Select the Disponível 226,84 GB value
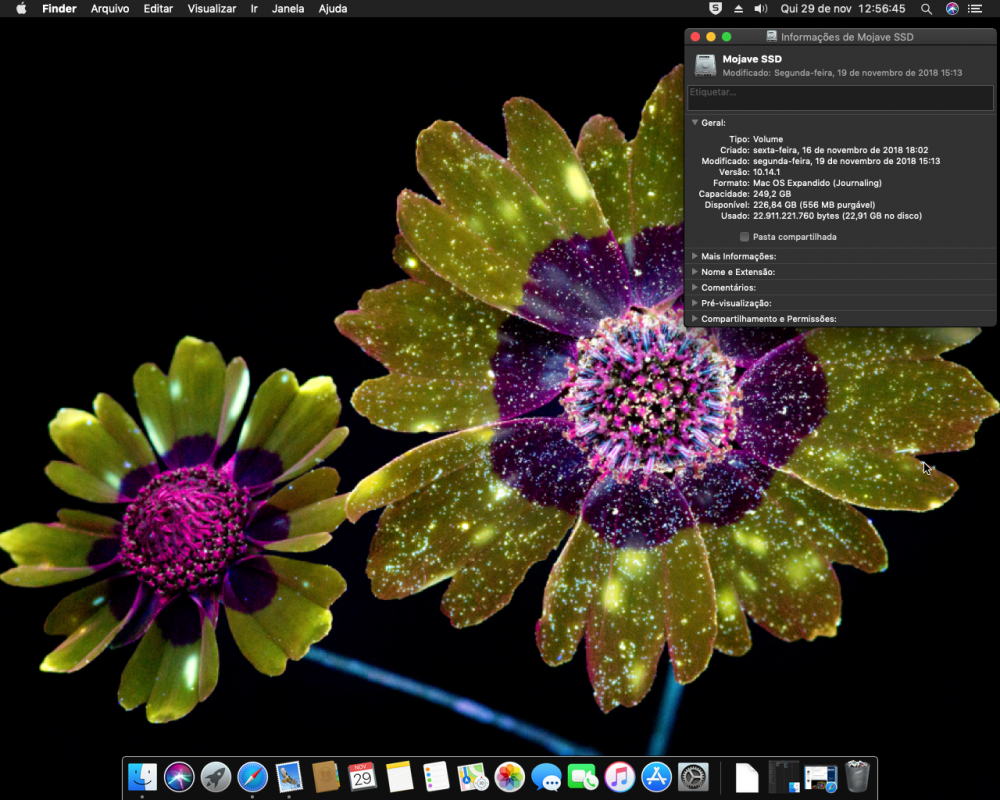Viewport: 1000px width, 800px height. coord(814,205)
